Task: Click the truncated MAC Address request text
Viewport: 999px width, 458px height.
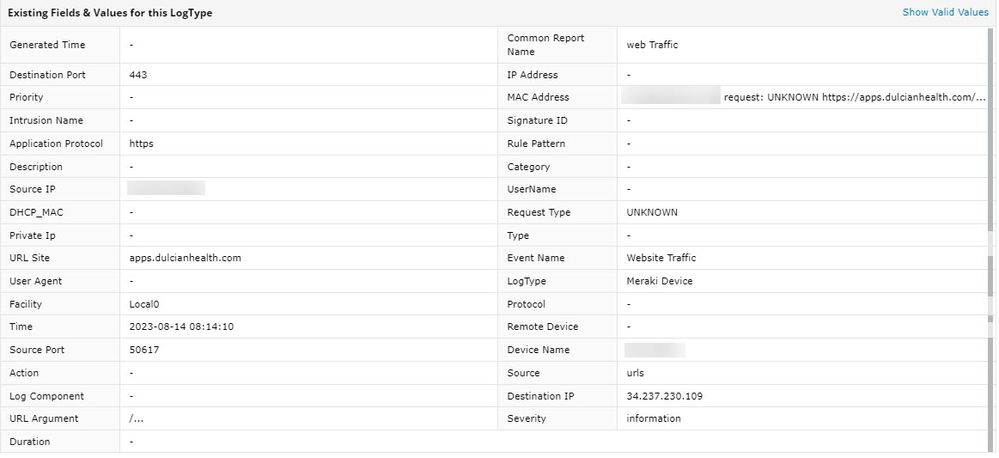Action: (855, 98)
